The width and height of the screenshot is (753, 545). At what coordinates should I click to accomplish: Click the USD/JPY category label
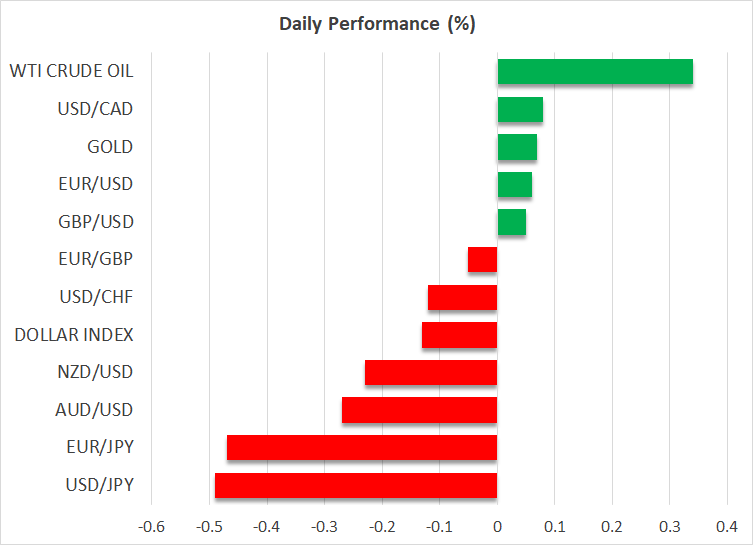tap(98, 485)
